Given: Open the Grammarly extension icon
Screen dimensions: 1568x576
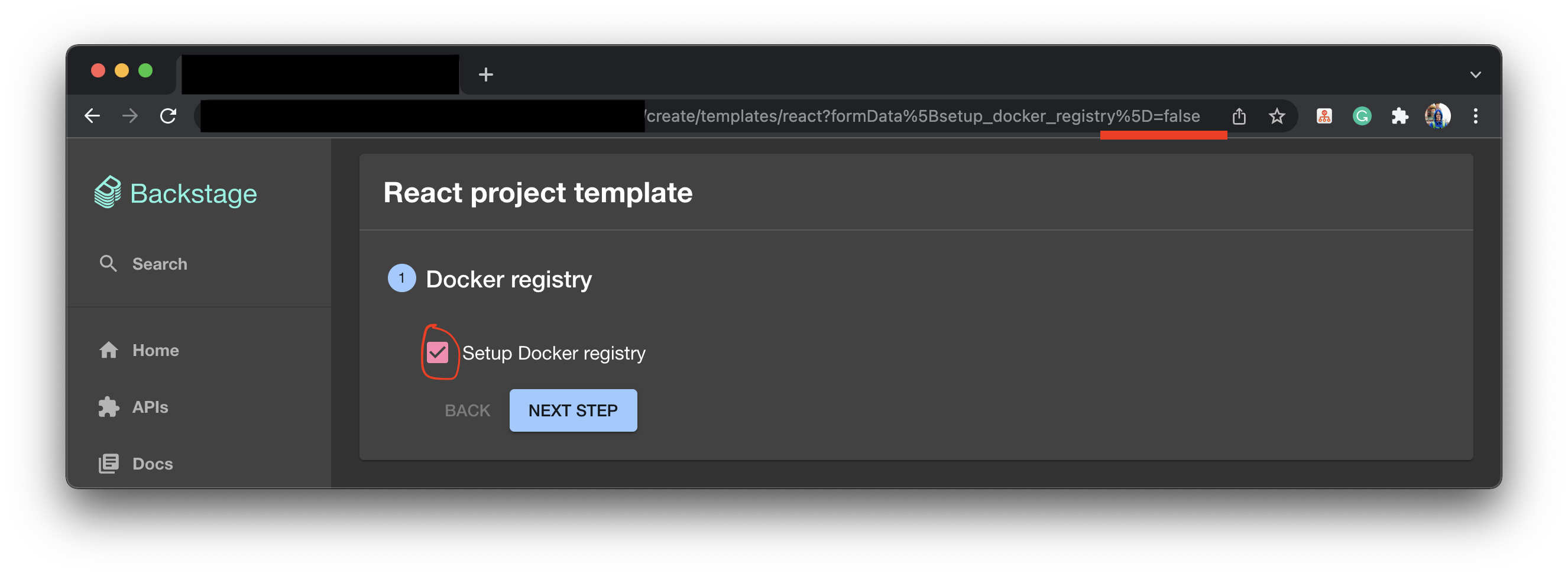Looking at the screenshot, I should (1362, 116).
